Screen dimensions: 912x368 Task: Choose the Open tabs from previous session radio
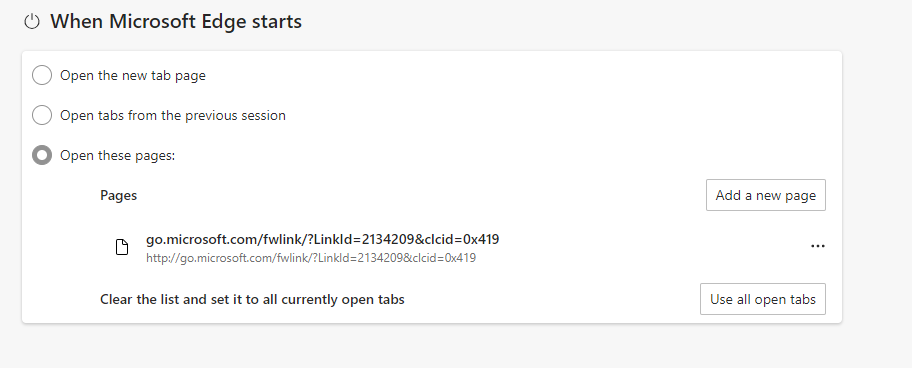pyautogui.click(x=42, y=115)
